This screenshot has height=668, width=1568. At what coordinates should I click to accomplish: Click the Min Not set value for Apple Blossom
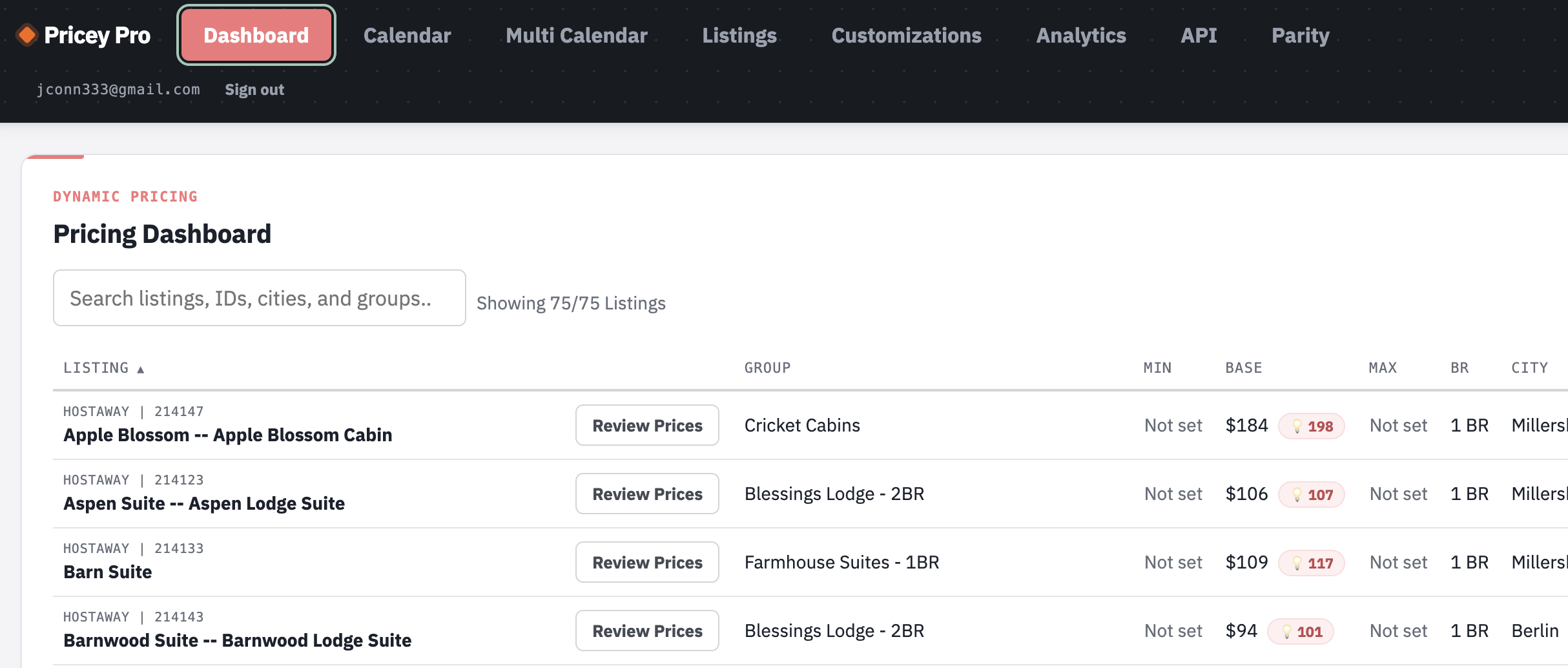click(1173, 425)
